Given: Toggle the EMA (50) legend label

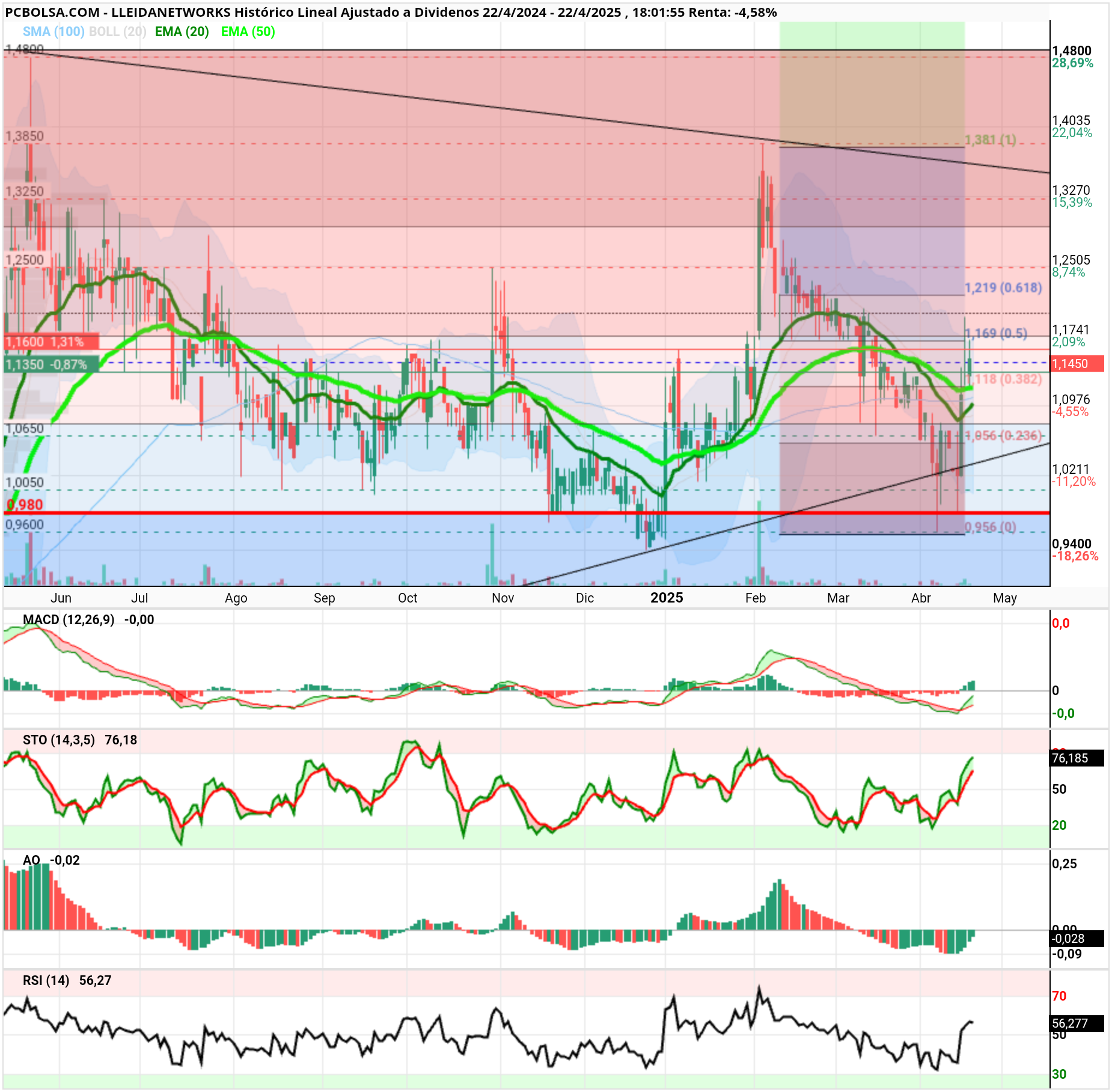Looking at the screenshot, I should click(248, 32).
